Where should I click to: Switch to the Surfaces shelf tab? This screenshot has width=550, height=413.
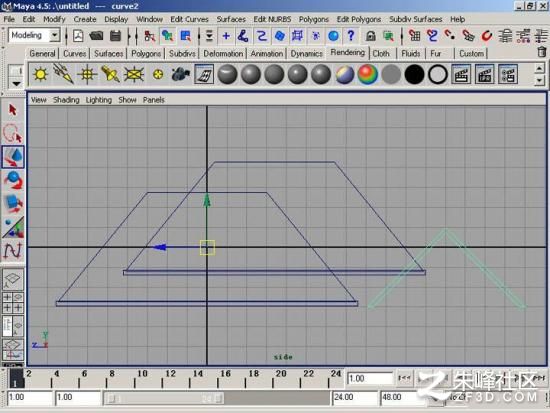pyautogui.click(x=108, y=54)
